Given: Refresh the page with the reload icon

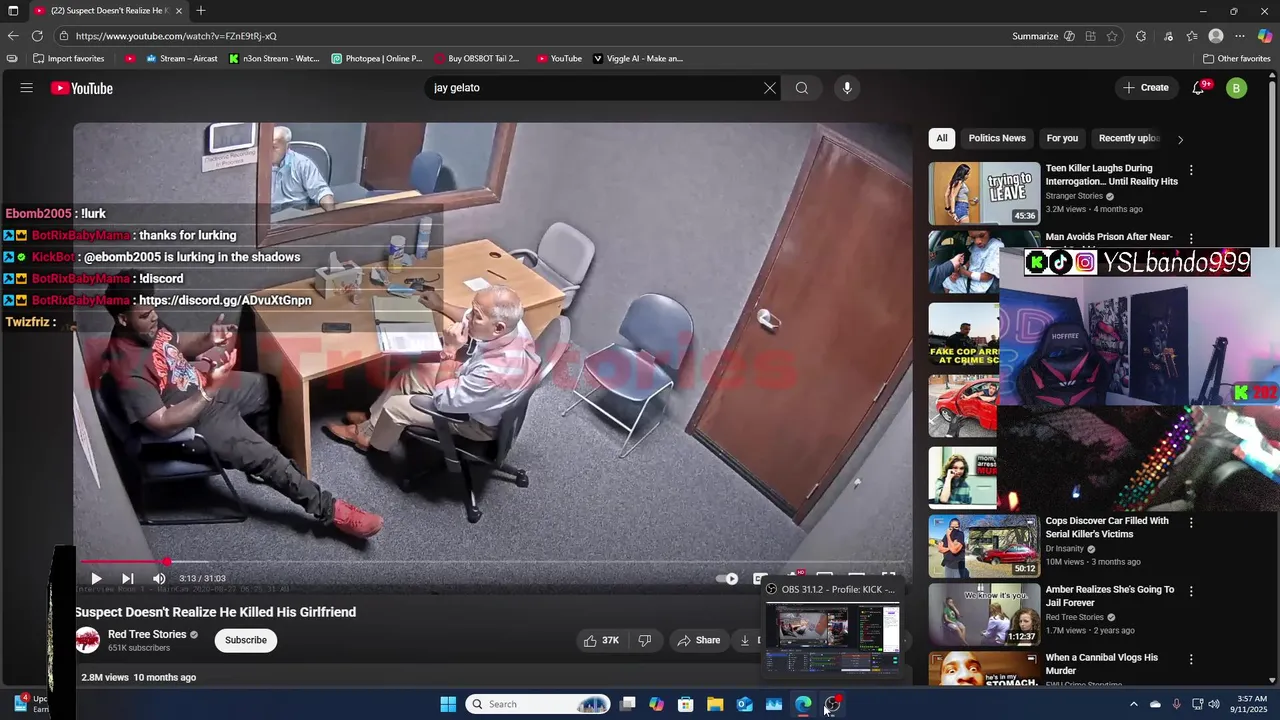Looking at the screenshot, I should tap(37, 36).
